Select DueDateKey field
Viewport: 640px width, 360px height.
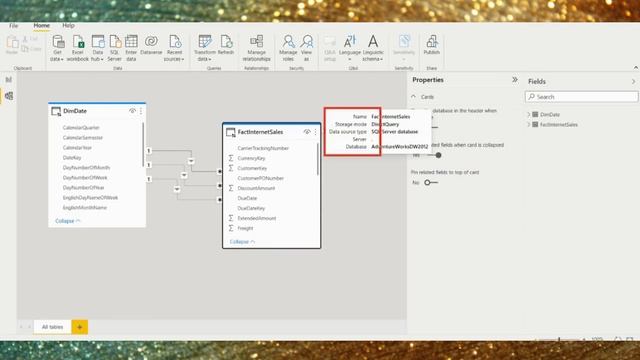point(251,208)
